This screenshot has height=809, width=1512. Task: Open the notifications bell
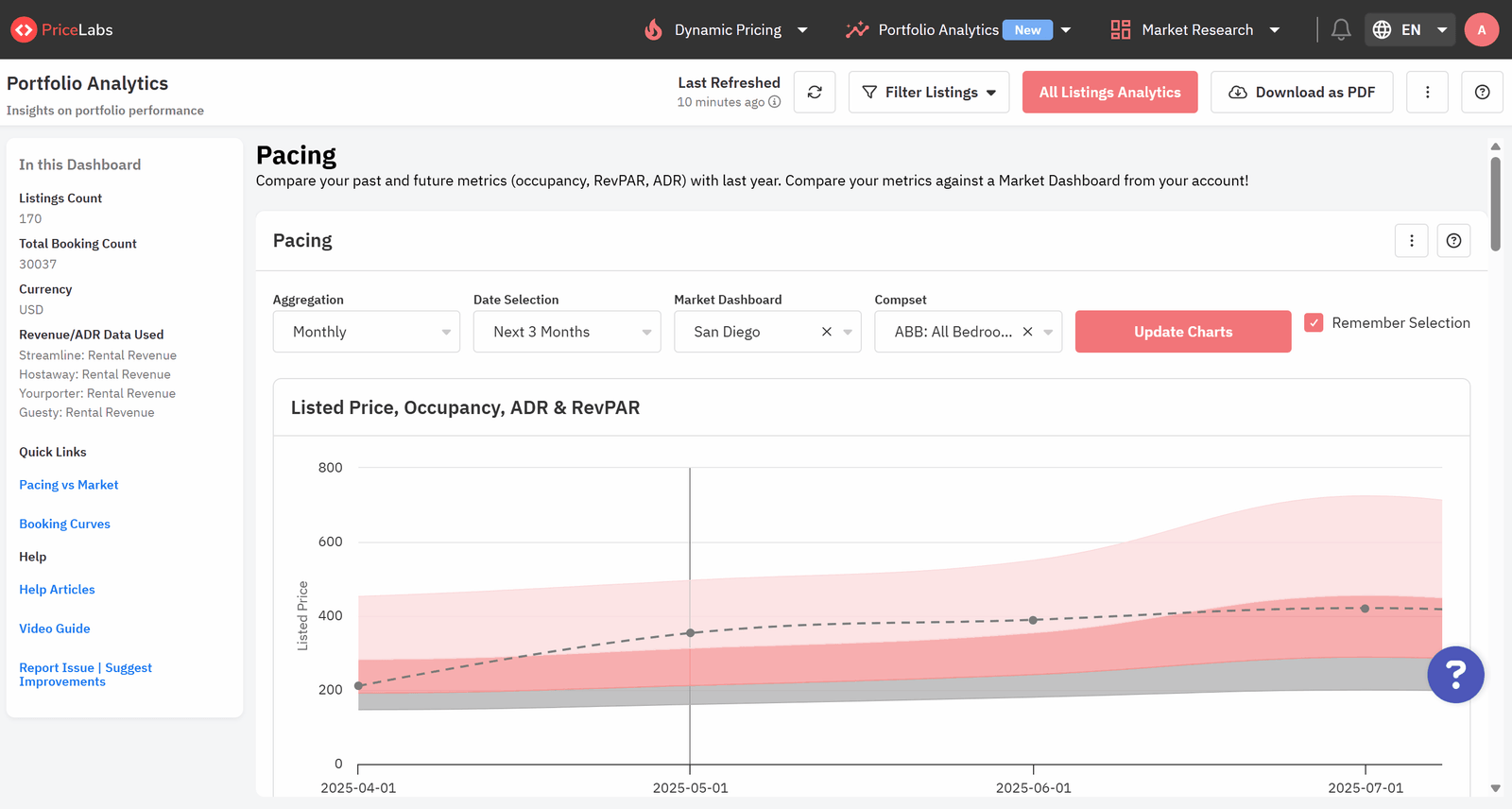point(1341,29)
